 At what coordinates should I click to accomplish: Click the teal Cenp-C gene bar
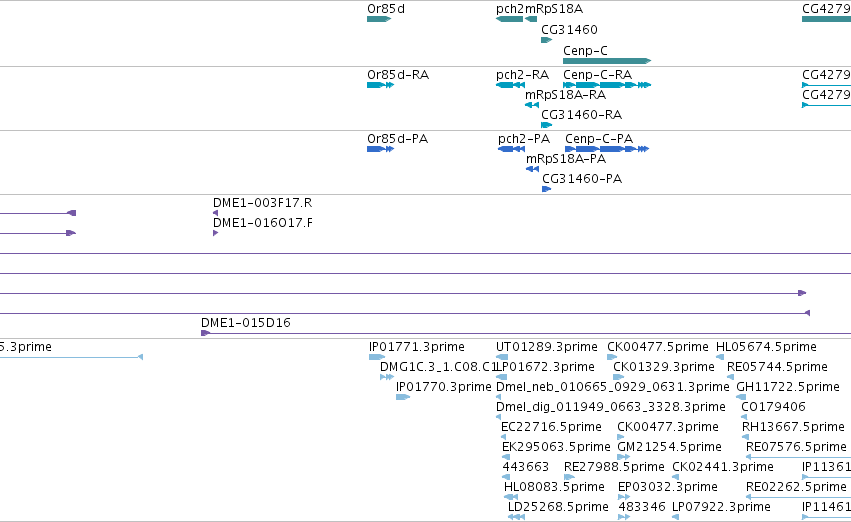click(x=607, y=61)
